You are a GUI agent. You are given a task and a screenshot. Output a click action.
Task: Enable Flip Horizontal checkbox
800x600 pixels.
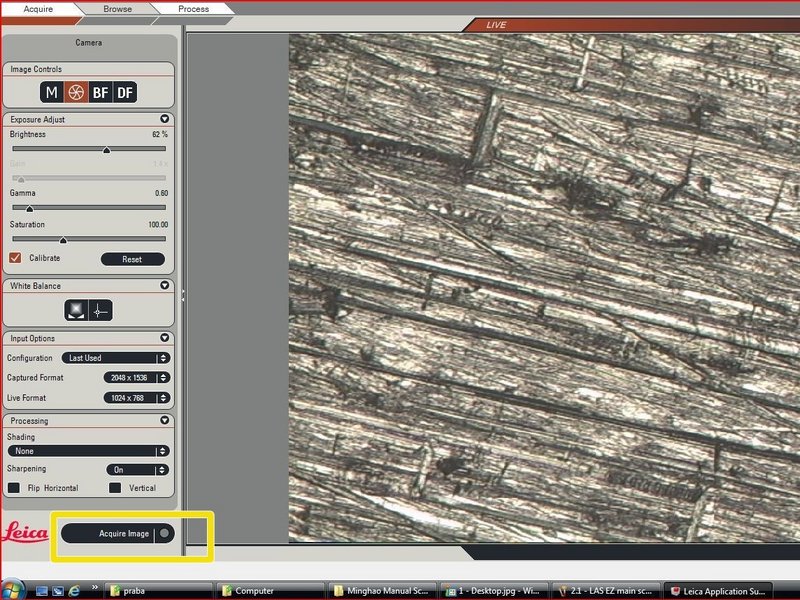tap(14, 488)
